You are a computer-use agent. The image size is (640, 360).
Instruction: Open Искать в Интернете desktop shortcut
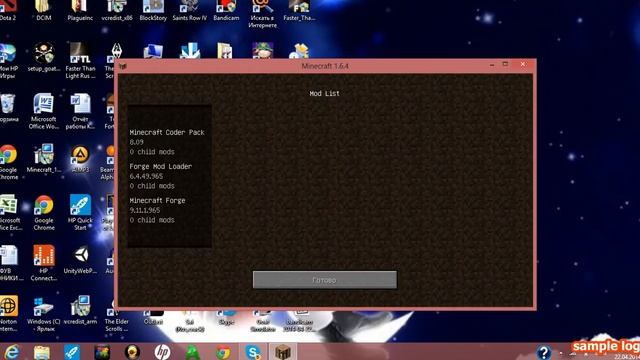[262, 14]
